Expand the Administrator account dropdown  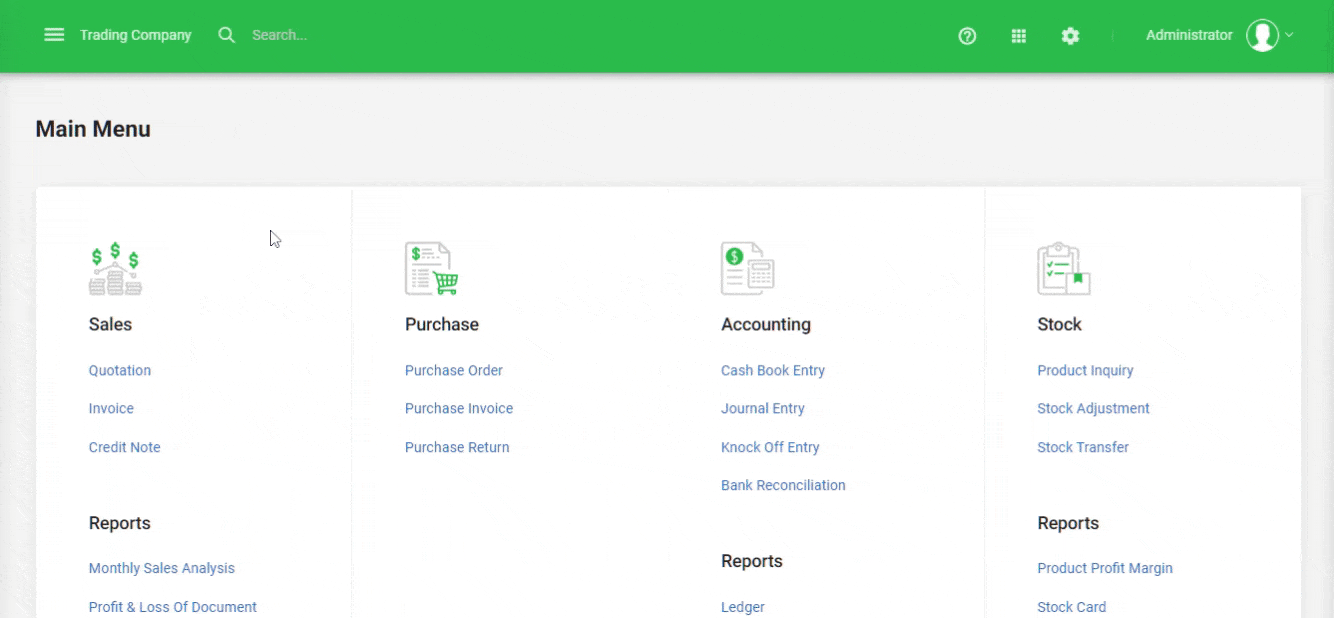[x=1290, y=35]
